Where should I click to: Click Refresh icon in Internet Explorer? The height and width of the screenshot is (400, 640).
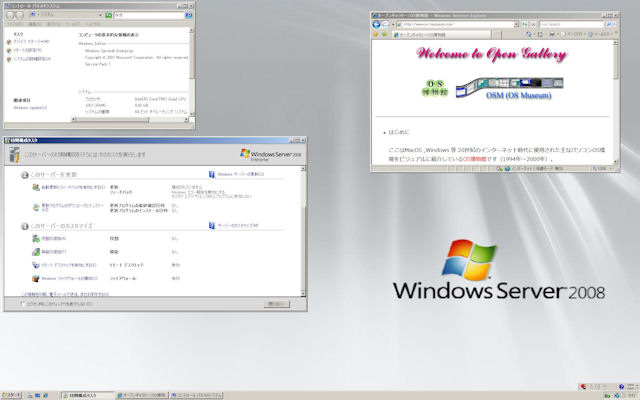(x=525, y=24)
